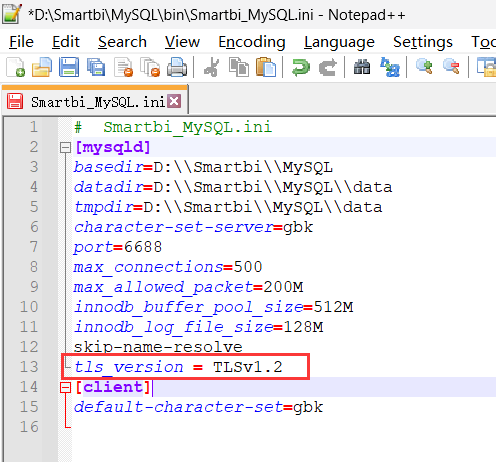Click the 'tmpdir' key on line 5

104,207
